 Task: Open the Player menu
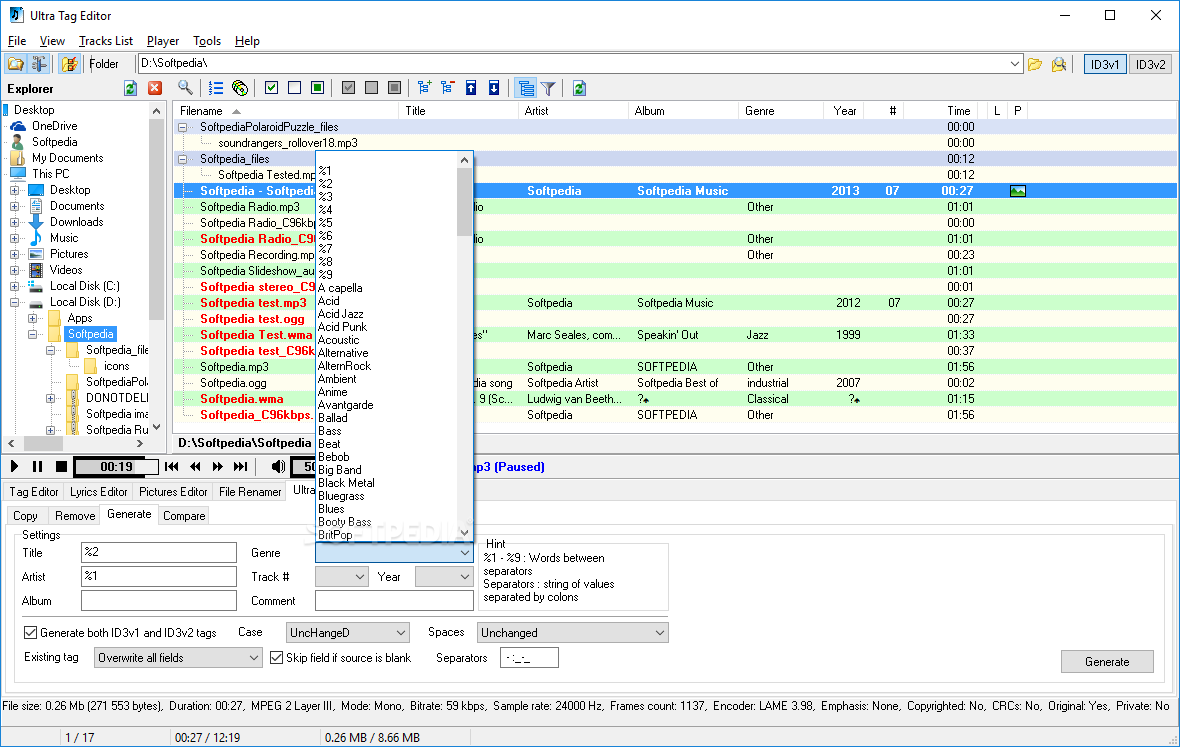[x=163, y=41]
